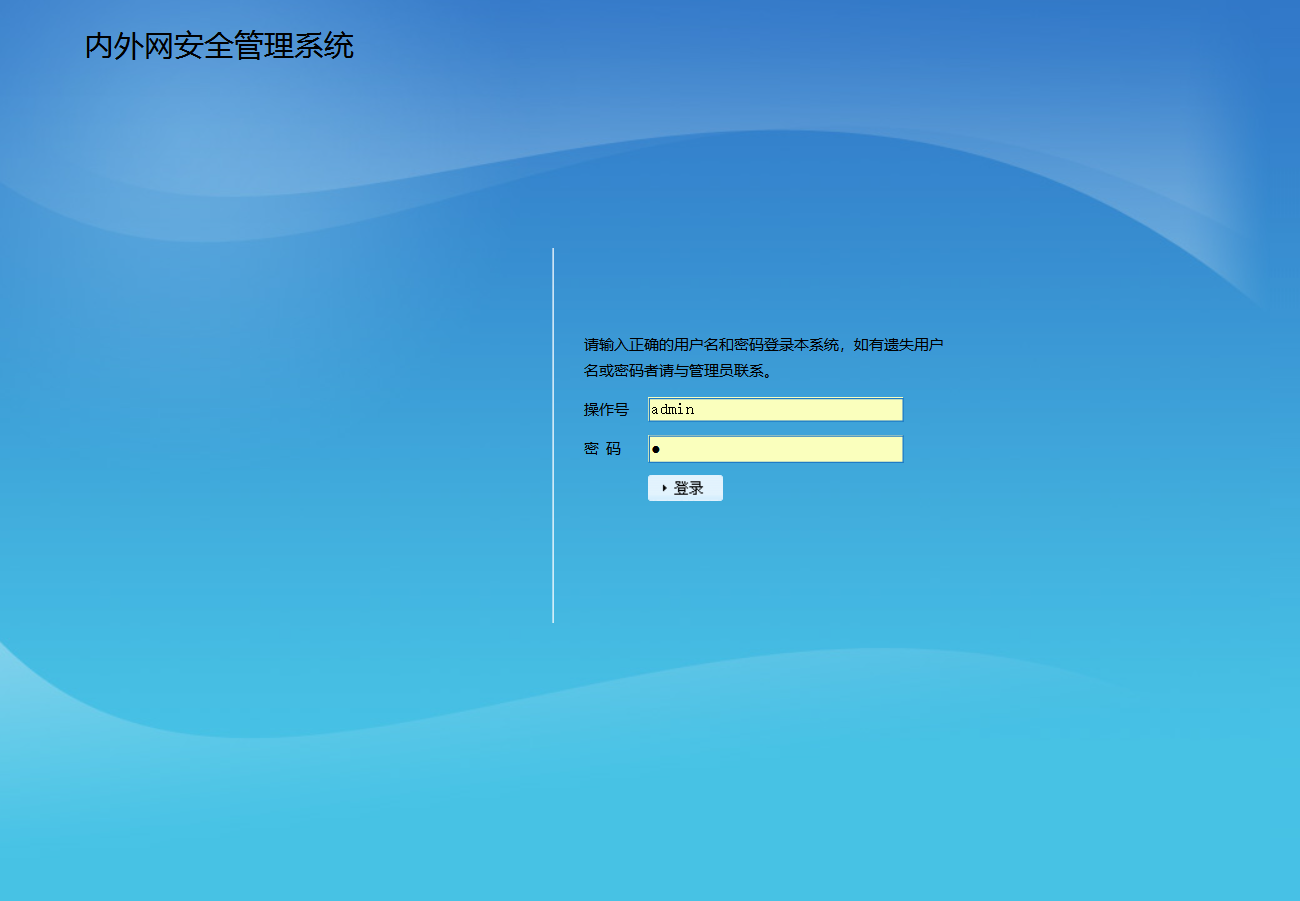Click the 登录 login button

coord(685,488)
